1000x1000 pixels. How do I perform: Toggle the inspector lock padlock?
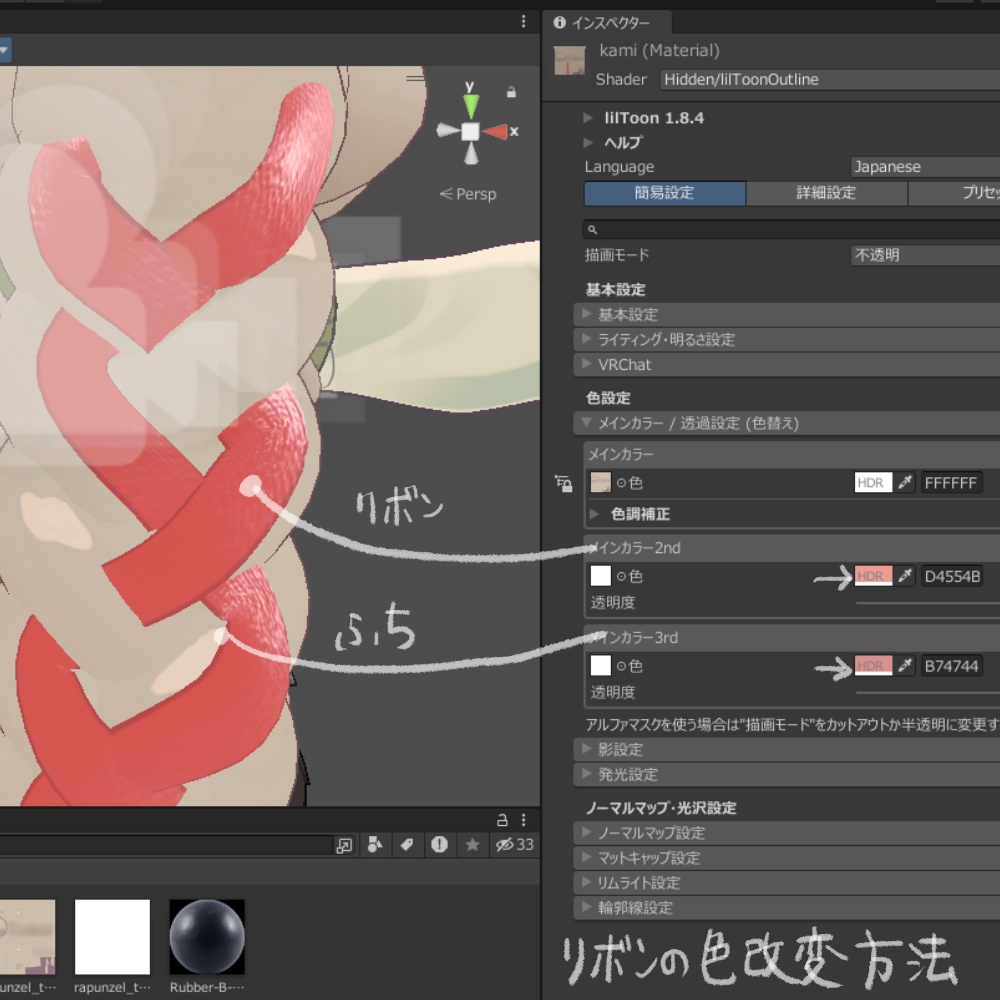(565, 483)
